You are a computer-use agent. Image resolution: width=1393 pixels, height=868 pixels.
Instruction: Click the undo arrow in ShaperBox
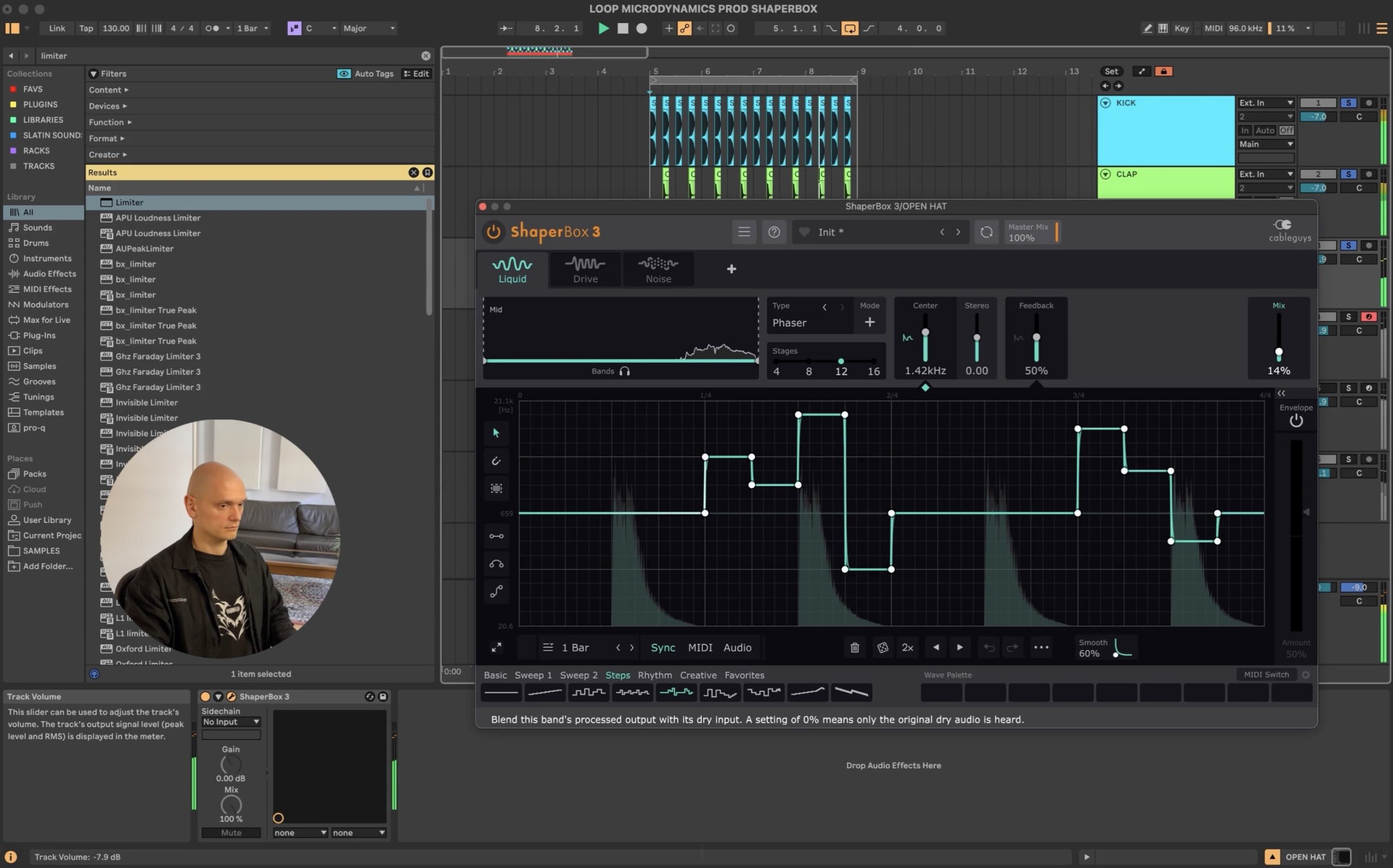click(989, 648)
